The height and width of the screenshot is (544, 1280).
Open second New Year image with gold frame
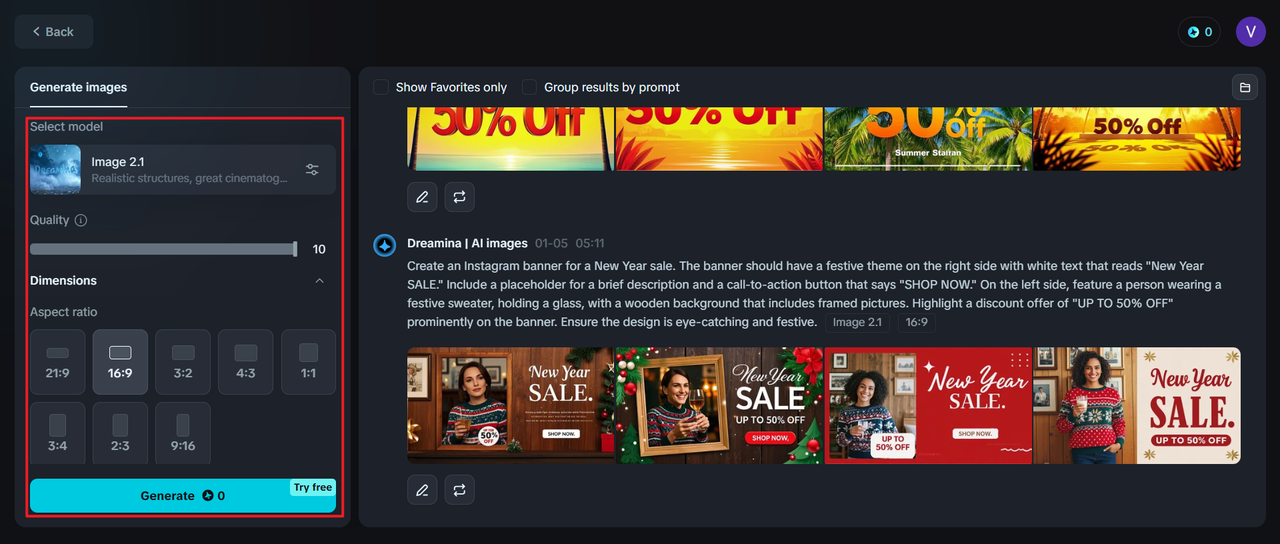719,406
